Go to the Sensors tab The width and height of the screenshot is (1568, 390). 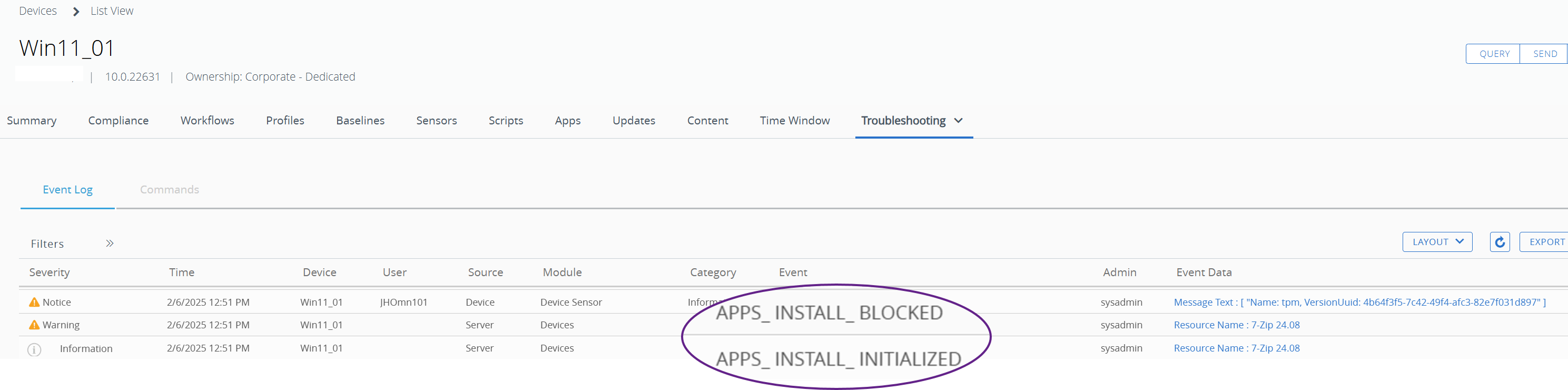436,121
